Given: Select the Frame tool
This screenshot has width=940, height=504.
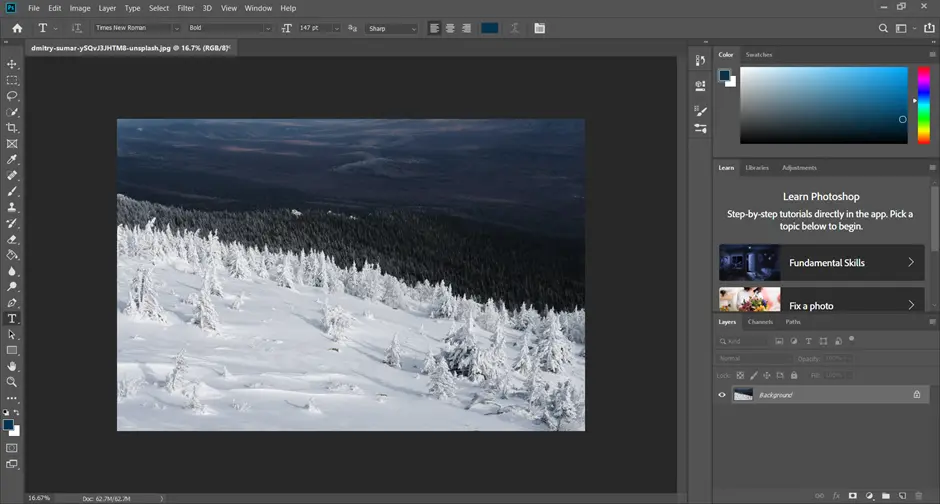Looking at the screenshot, I should [x=12, y=144].
